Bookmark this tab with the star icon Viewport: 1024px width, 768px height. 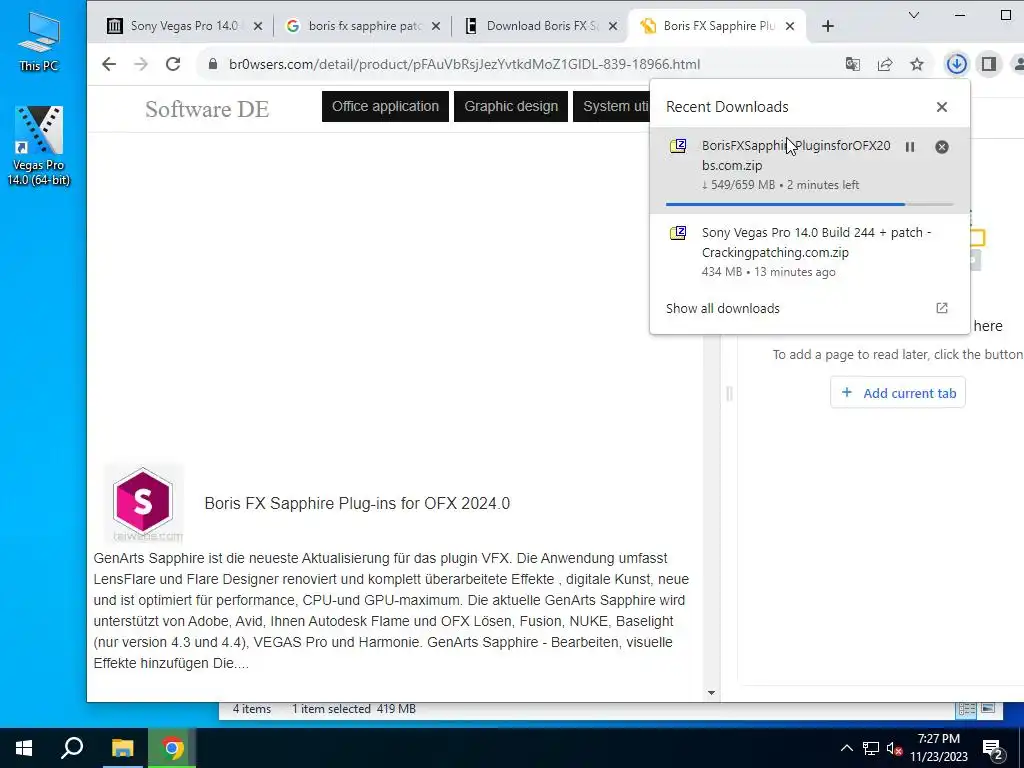pyautogui.click(x=917, y=64)
